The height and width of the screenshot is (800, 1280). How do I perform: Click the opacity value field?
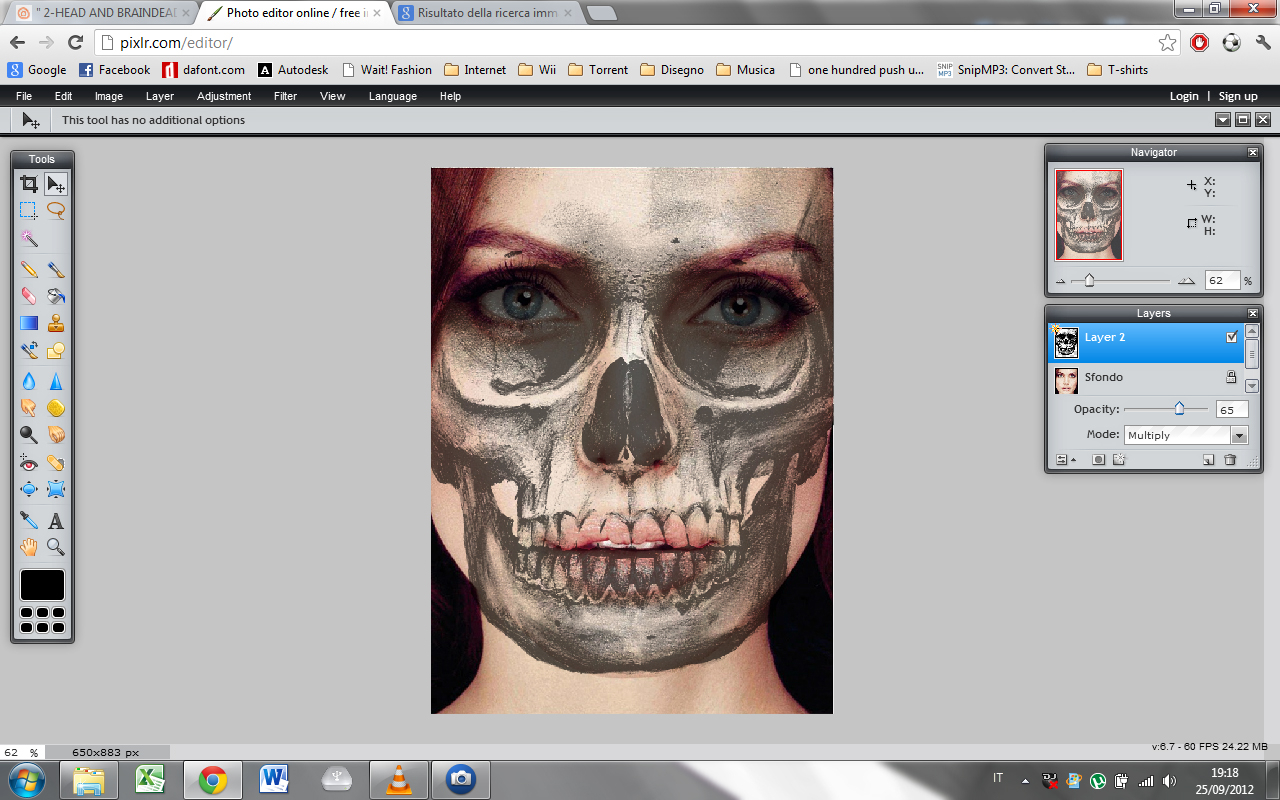(x=1232, y=410)
